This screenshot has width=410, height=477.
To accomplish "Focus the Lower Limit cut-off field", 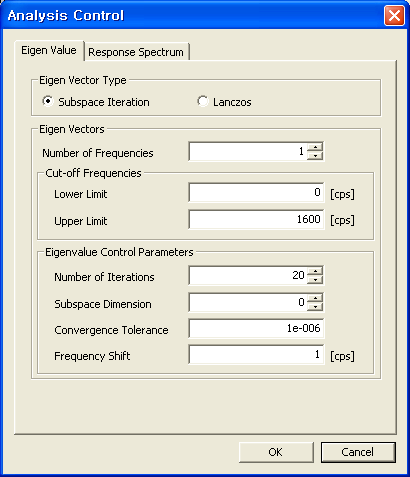I will click(x=256, y=192).
